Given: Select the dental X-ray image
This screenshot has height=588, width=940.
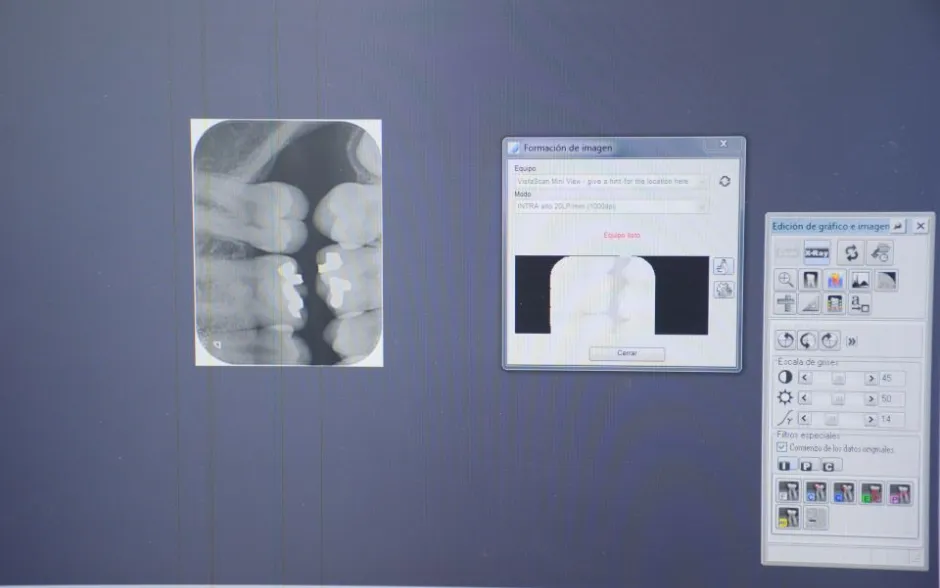Looking at the screenshot, I should tap(287, 243).
